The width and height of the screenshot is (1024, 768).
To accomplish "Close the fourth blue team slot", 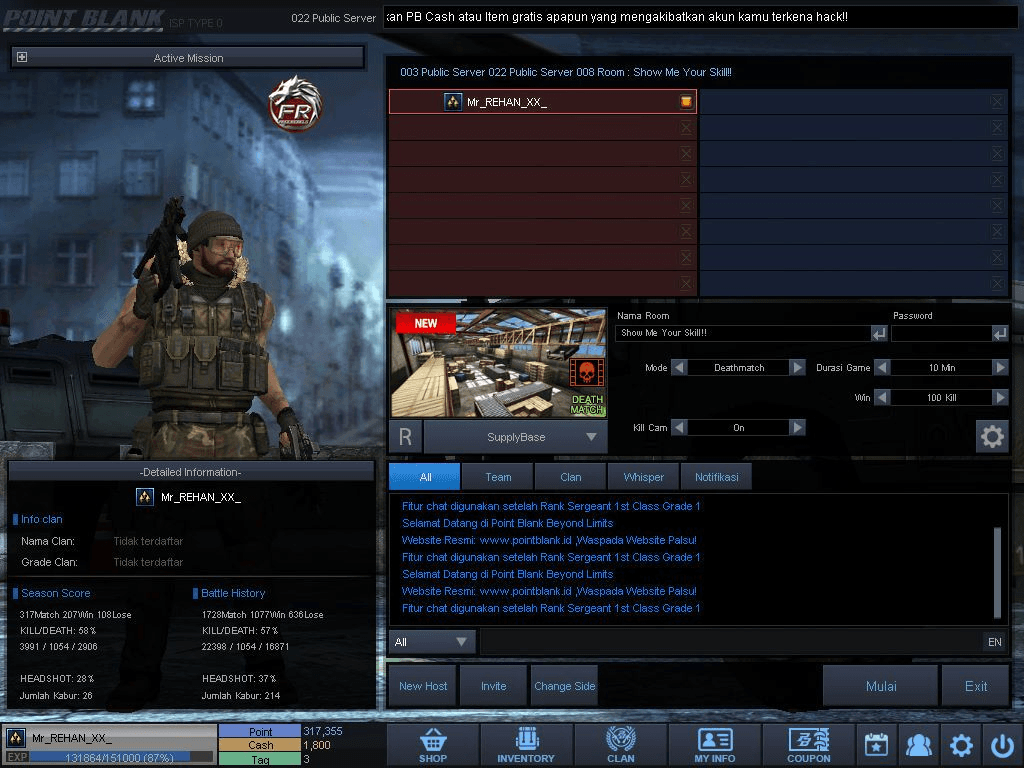I will (997, 180).
